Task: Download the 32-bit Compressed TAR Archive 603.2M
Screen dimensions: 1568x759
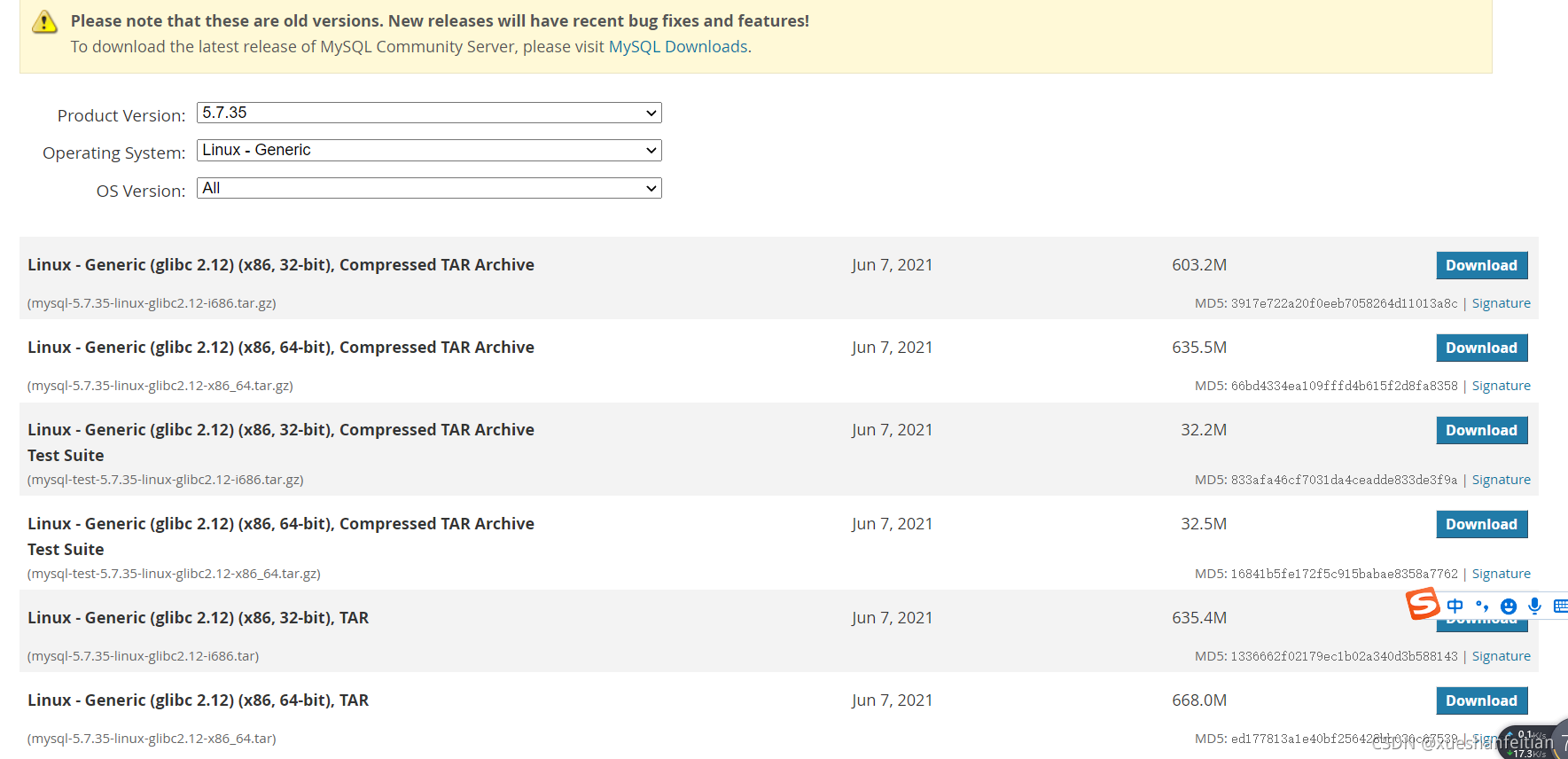Action: 1481,265
